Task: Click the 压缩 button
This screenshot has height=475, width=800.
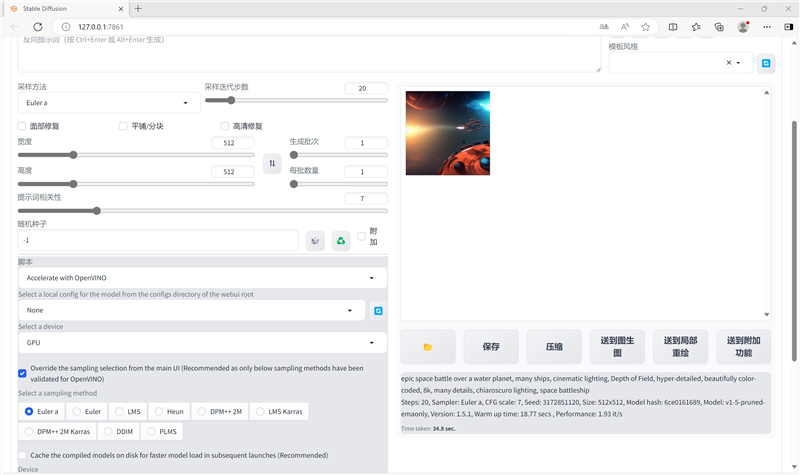Action: click(x=554, y=347)
